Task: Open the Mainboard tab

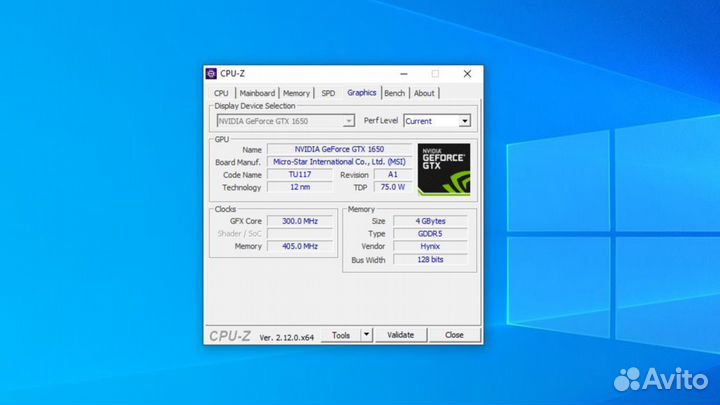Action: coord(257,93)
